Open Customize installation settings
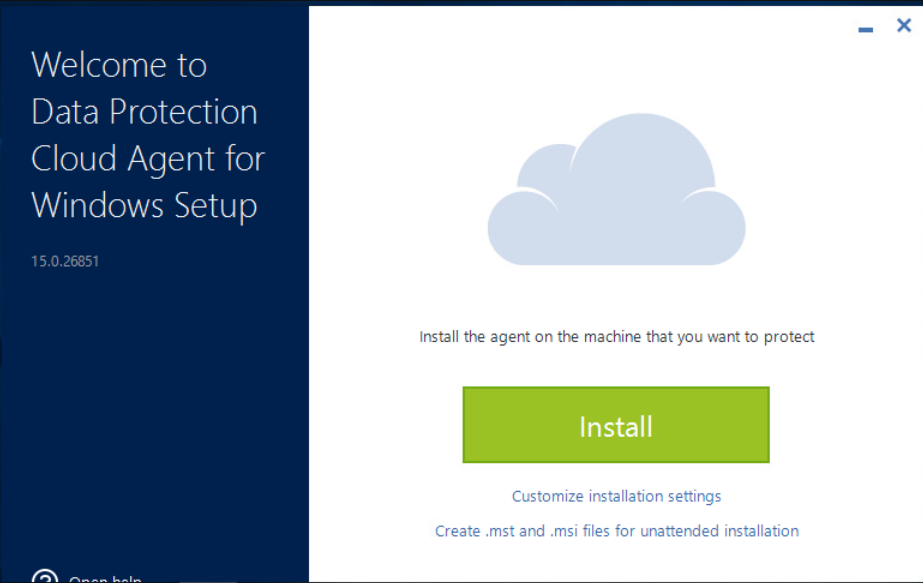The image size is (923, 583). tap(616, 496)
